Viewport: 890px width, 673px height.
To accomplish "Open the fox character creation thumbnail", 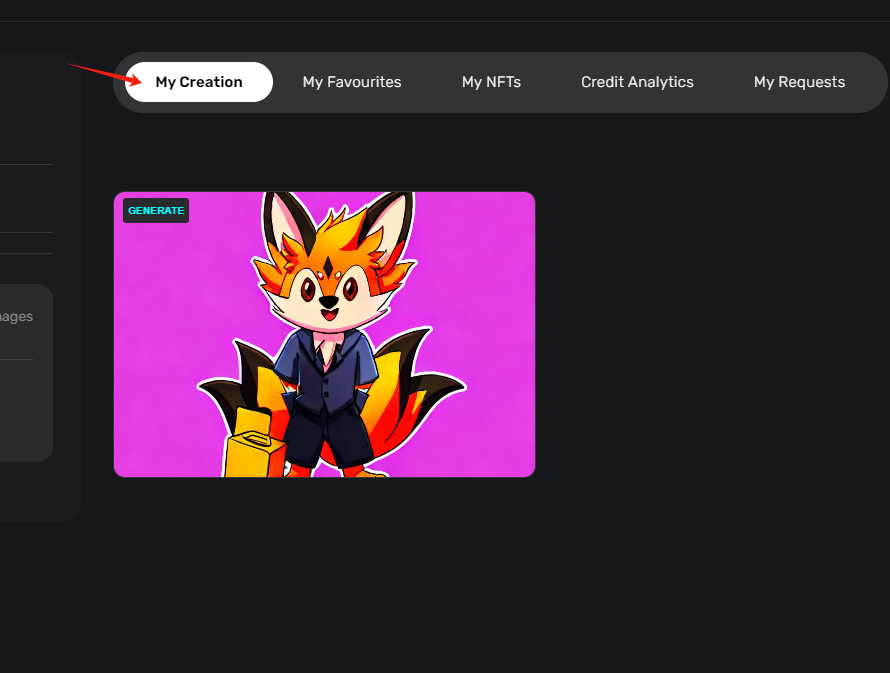I will pos(325,334).
